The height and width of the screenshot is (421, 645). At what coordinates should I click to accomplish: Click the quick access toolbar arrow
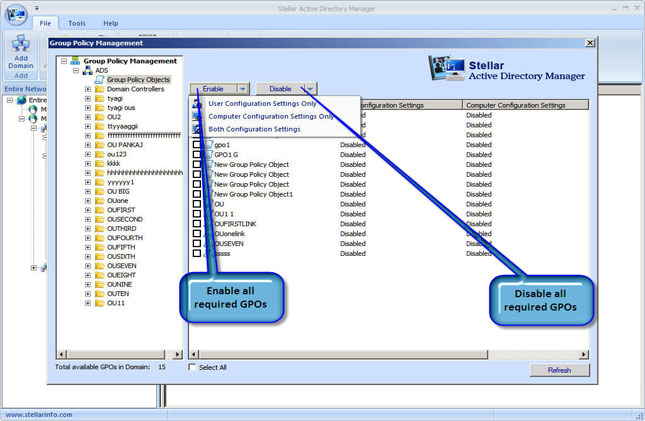point(37,8)
